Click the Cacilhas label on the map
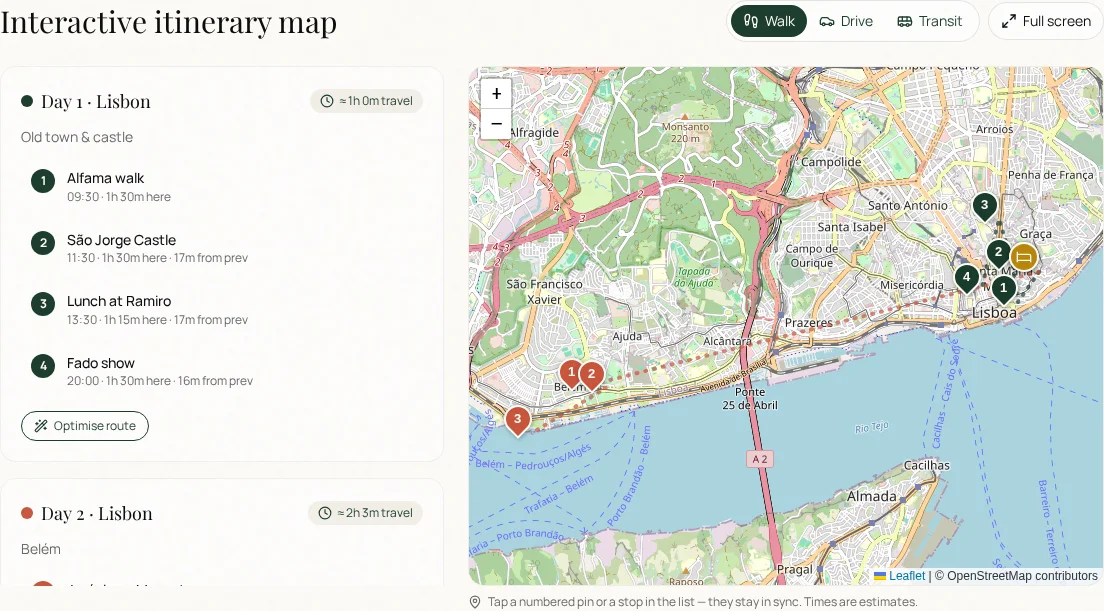This screenshot has height=611, width=1104. pyautogui.click(x=927, y=465)
